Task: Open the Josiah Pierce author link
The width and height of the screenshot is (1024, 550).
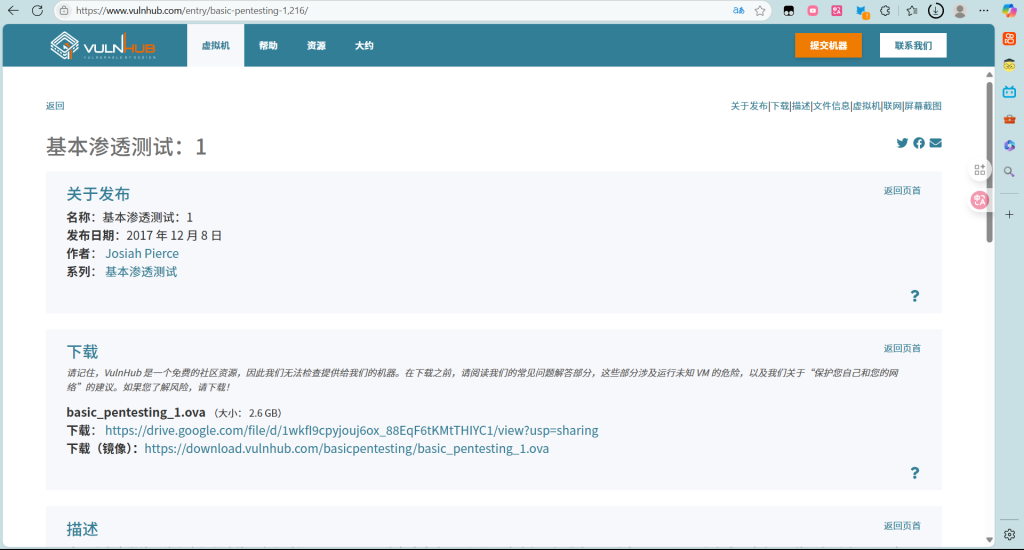Action: pos(142,254)
